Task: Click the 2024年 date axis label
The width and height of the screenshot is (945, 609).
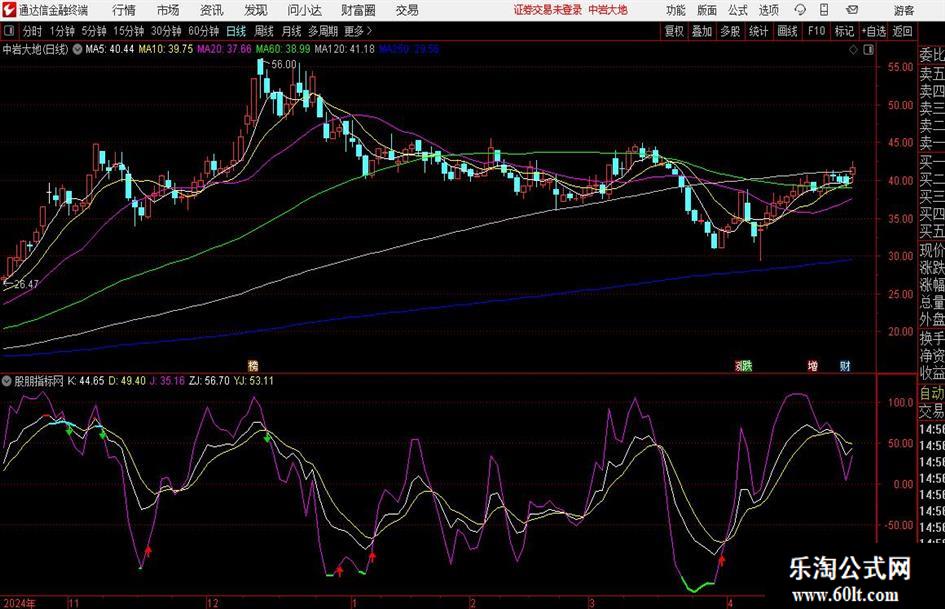Action: point(19,603)
